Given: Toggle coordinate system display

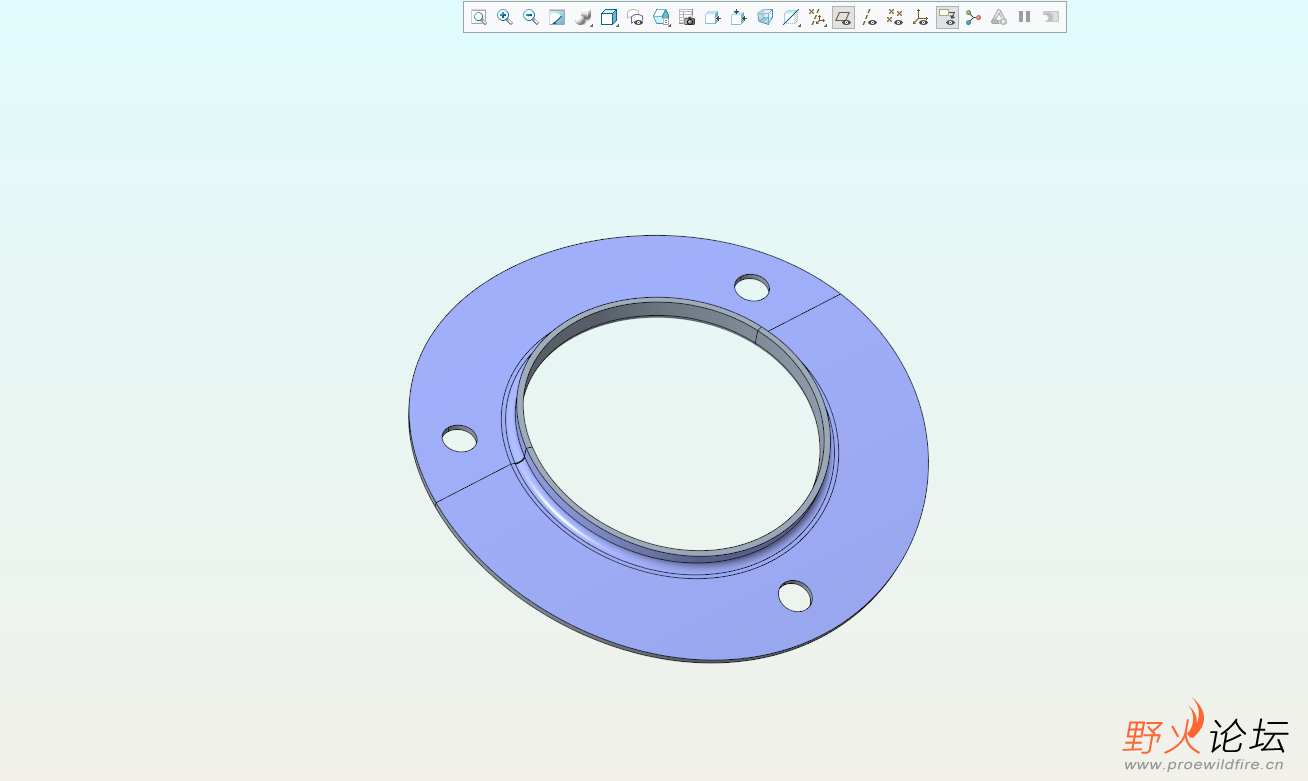Looking at the screenshot, I should [921, 17].
